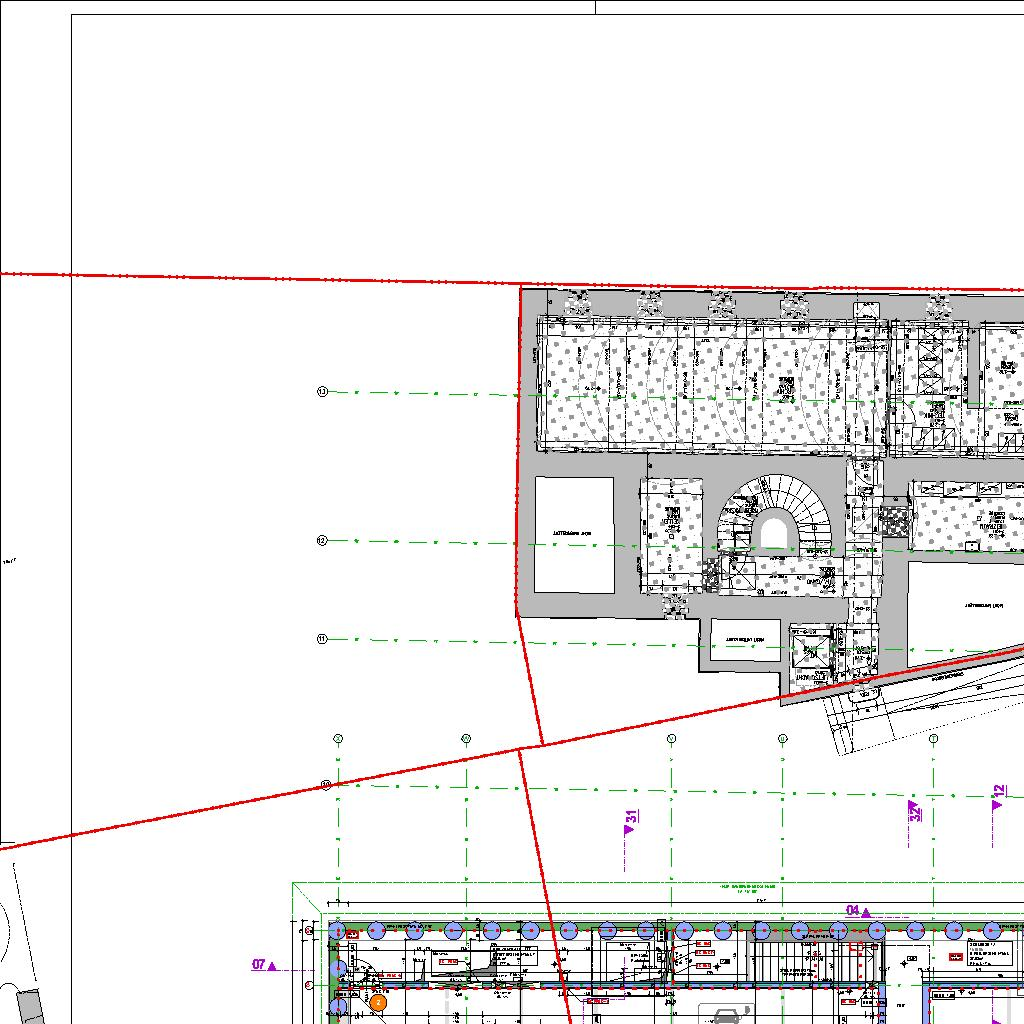Click purple elevation marker 07
This screenshot has height=1024, width=1024.
point(264,965)
